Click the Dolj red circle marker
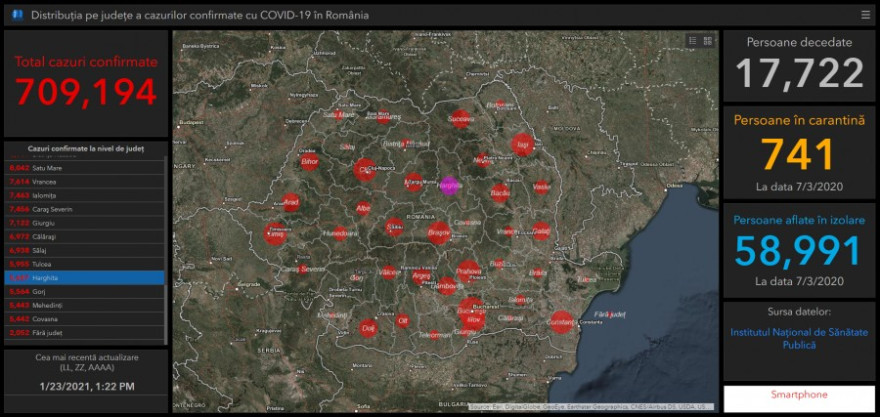The height and width of the screenshot is (417, 880). pos(368,327)
